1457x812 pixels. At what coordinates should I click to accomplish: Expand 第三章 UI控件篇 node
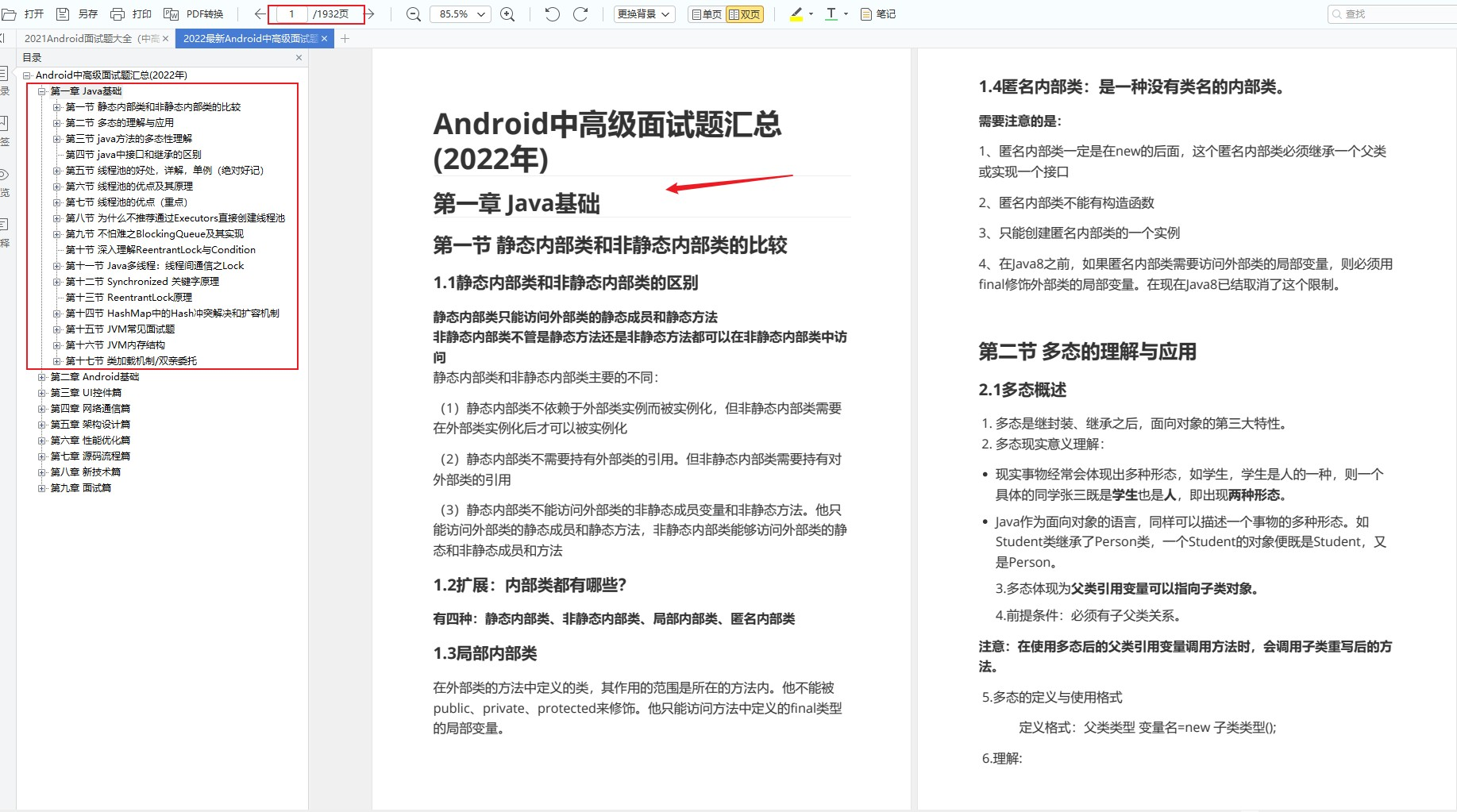pyautogui.click(x=42, y=393)
